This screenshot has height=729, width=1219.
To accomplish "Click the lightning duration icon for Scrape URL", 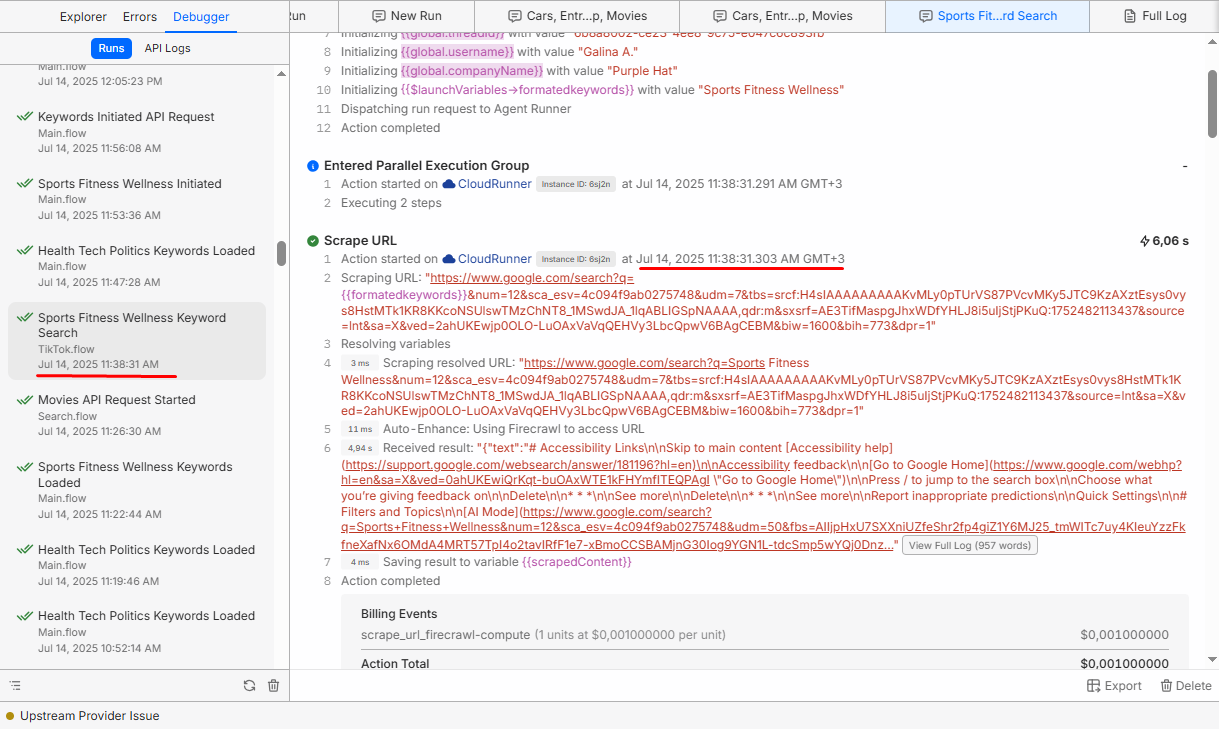I will click(1145, 241).
